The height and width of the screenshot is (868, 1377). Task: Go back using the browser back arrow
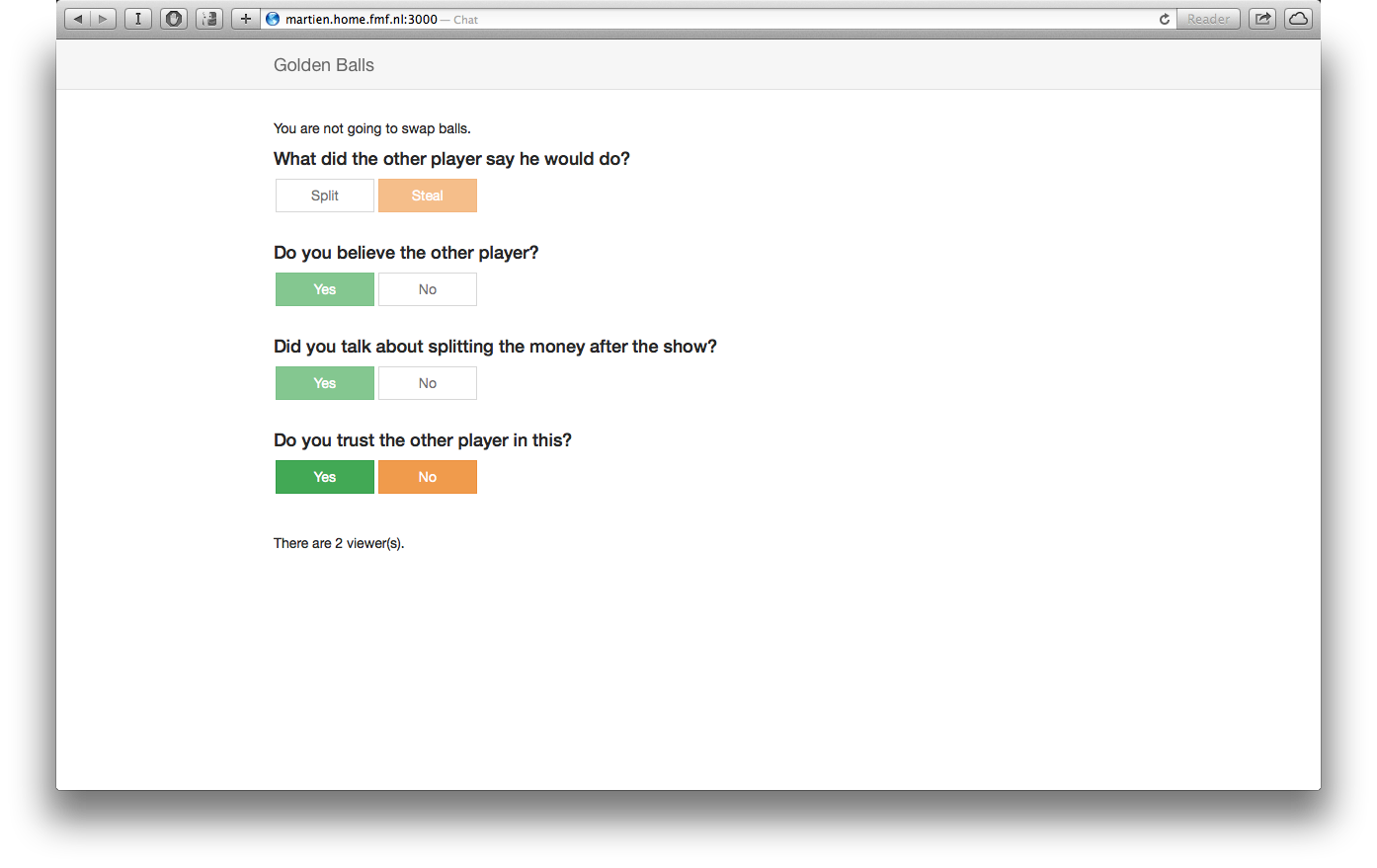pos(78,19)
